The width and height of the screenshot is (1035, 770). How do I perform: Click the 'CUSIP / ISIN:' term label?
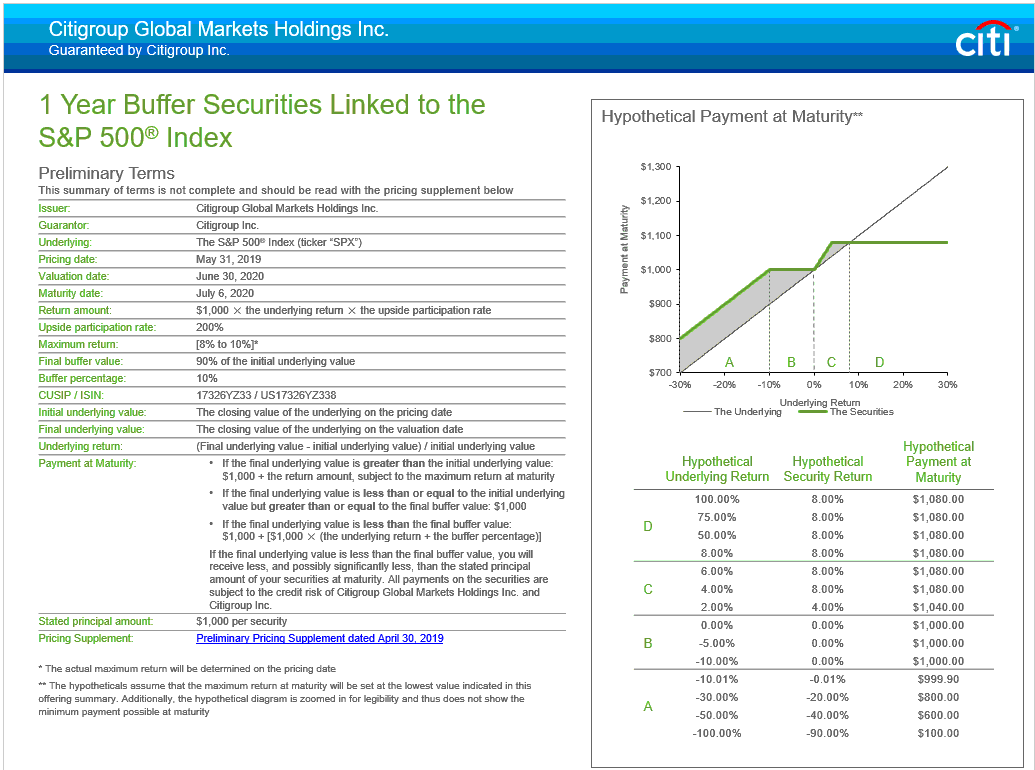pos(72,395)
